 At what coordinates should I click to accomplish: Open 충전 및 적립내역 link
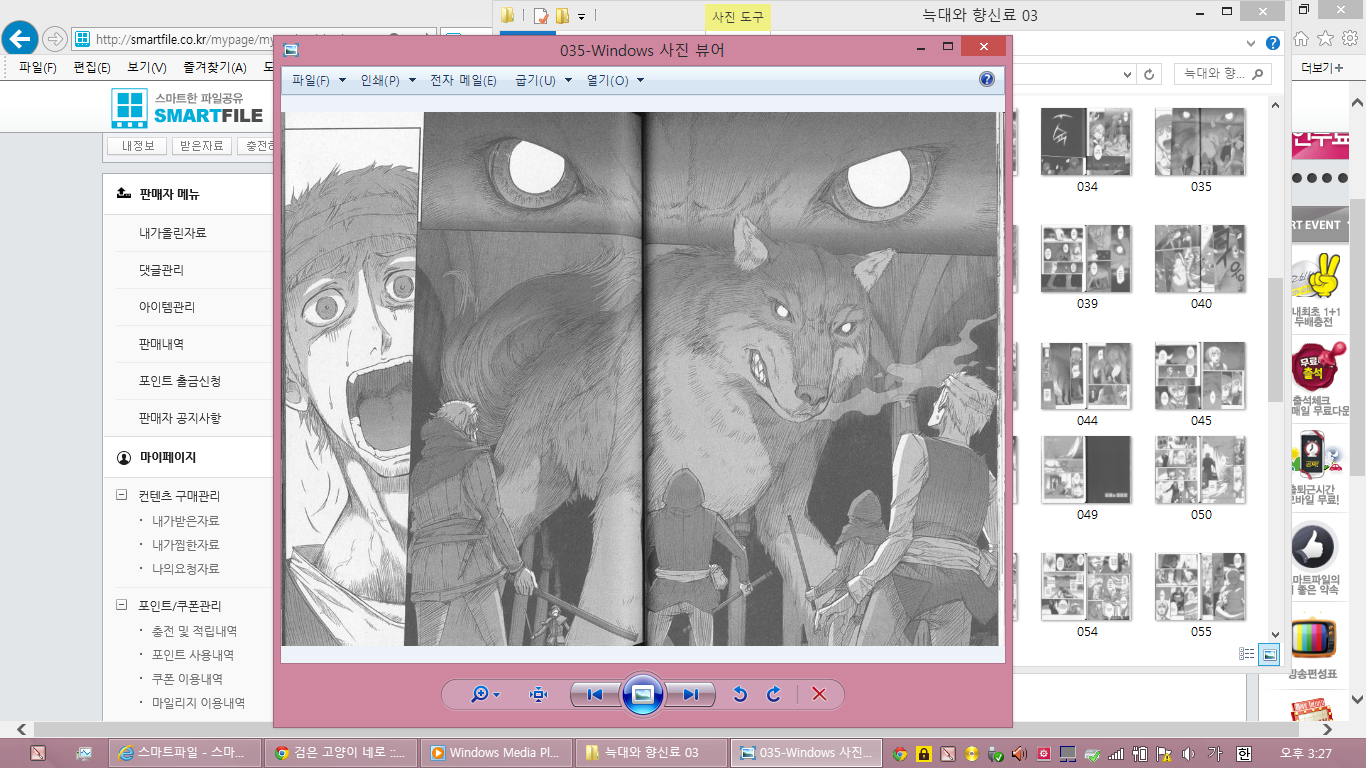click(194, 631)
